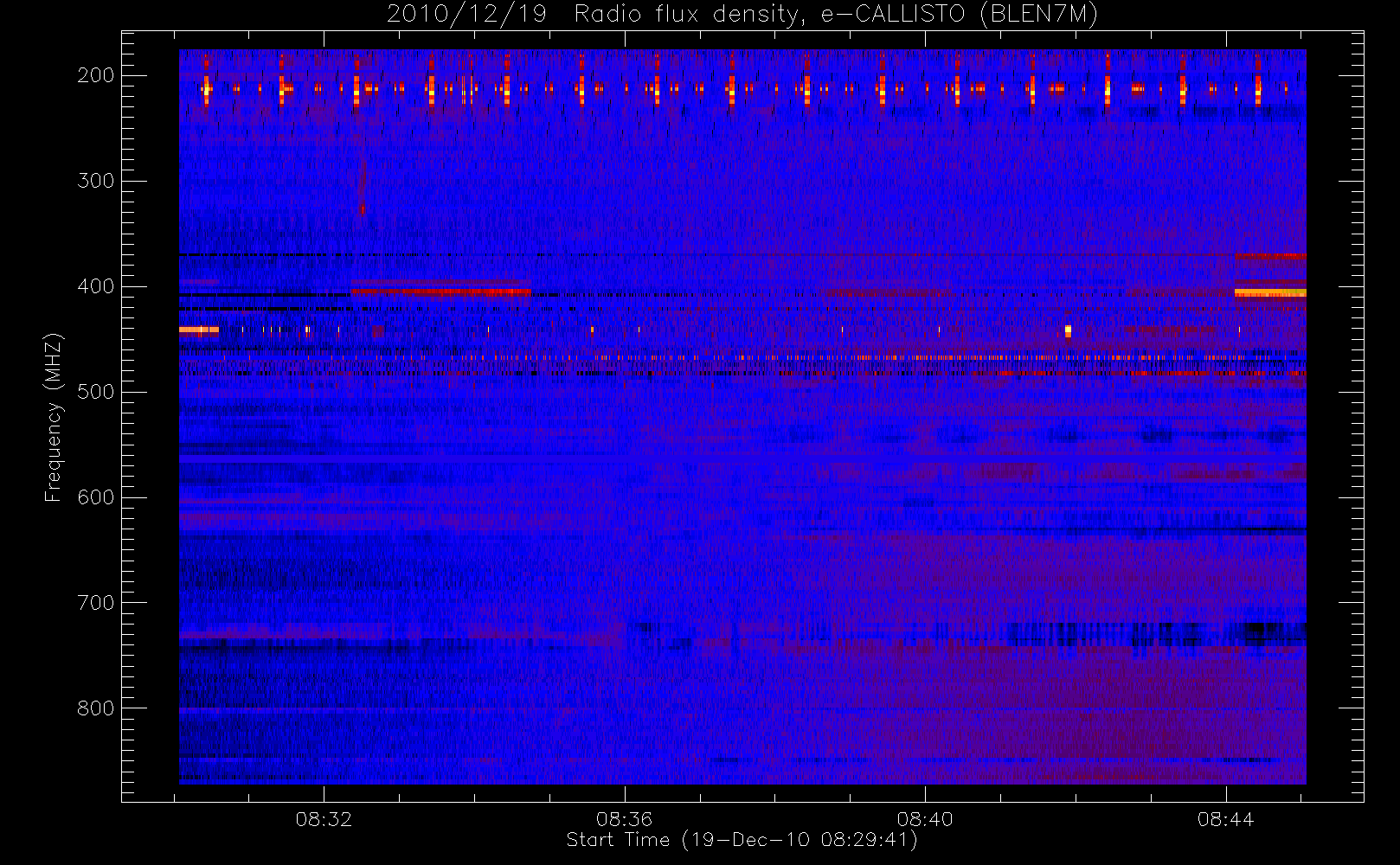Click the orange streak at 440 MHz by the spectrogram's left edge

click(x=199, y=330)
